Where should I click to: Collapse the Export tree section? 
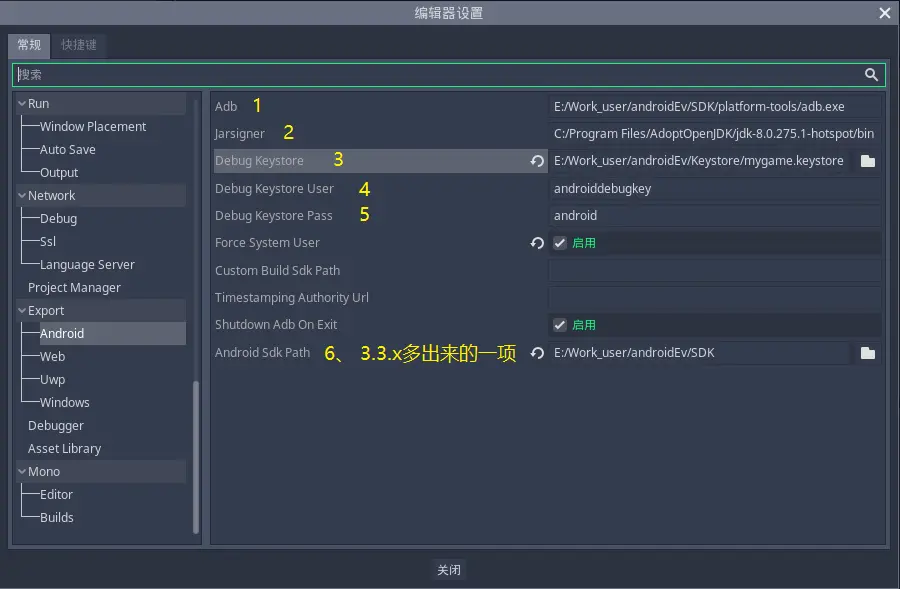22,311
